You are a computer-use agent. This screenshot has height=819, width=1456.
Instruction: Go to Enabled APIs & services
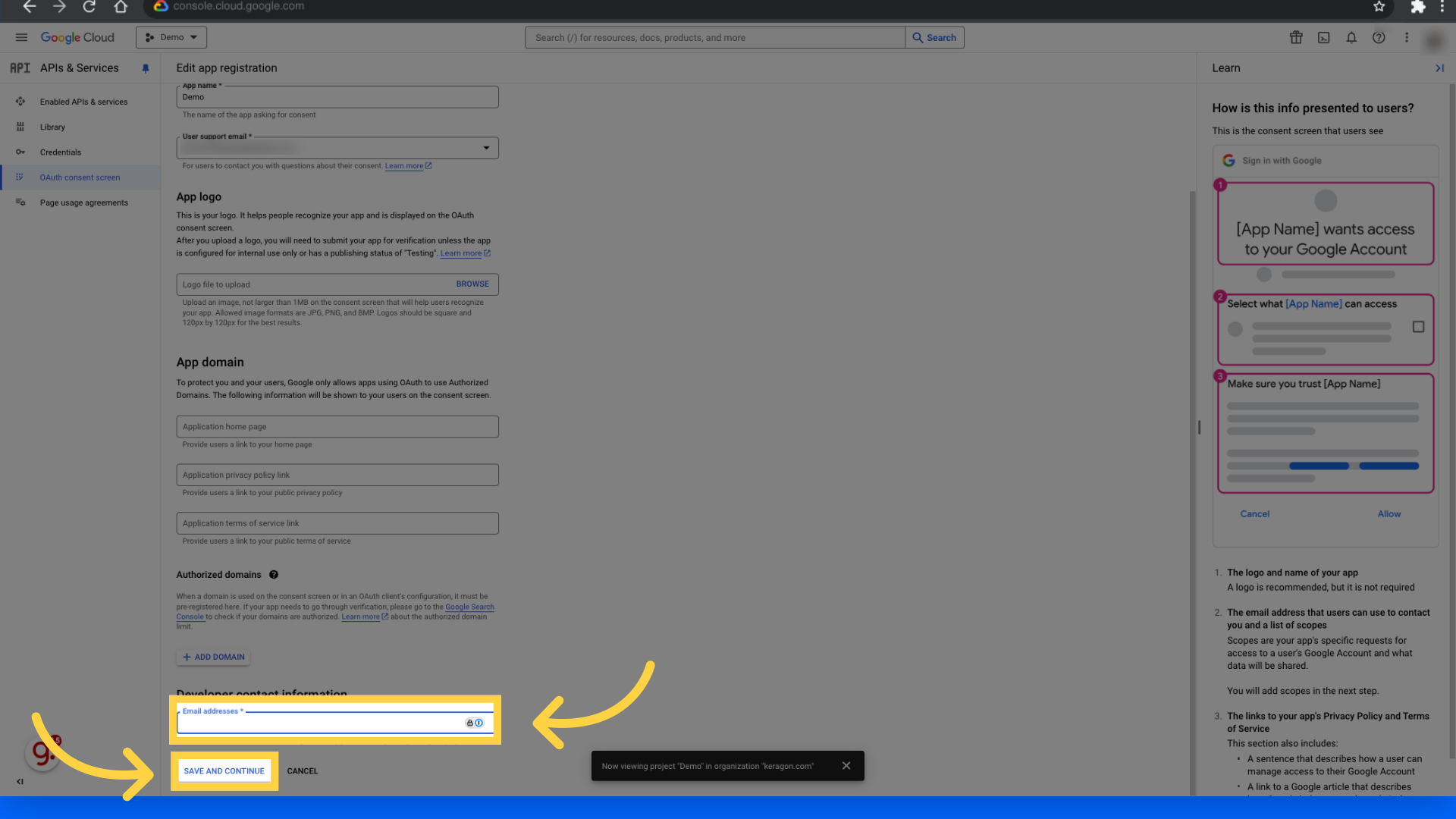tap(83, 102)
